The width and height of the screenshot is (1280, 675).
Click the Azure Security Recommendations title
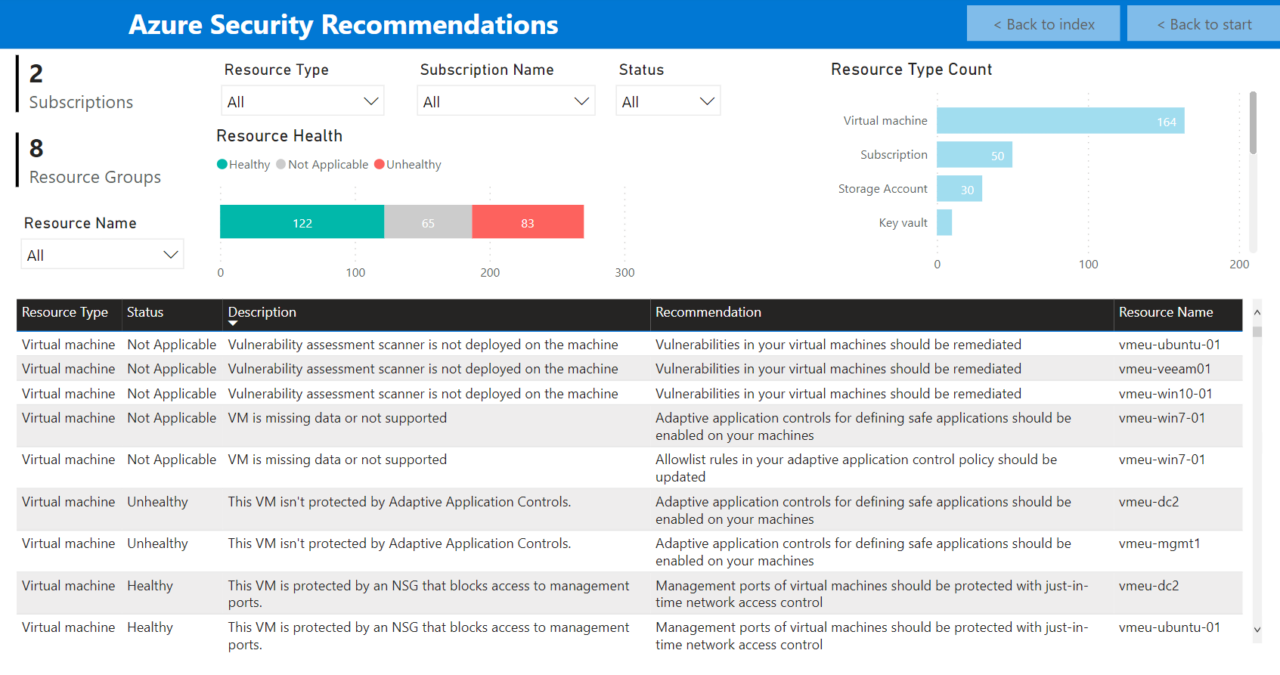point(344,25)
